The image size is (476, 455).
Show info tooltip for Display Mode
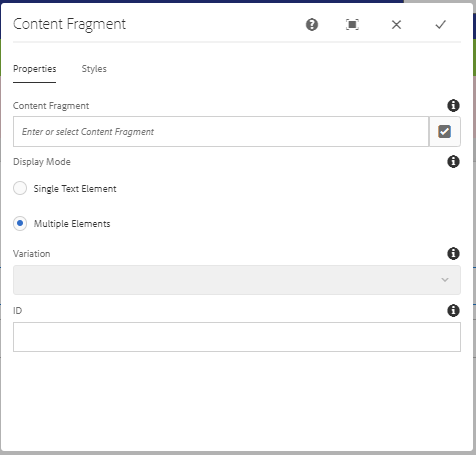[453, 162]
